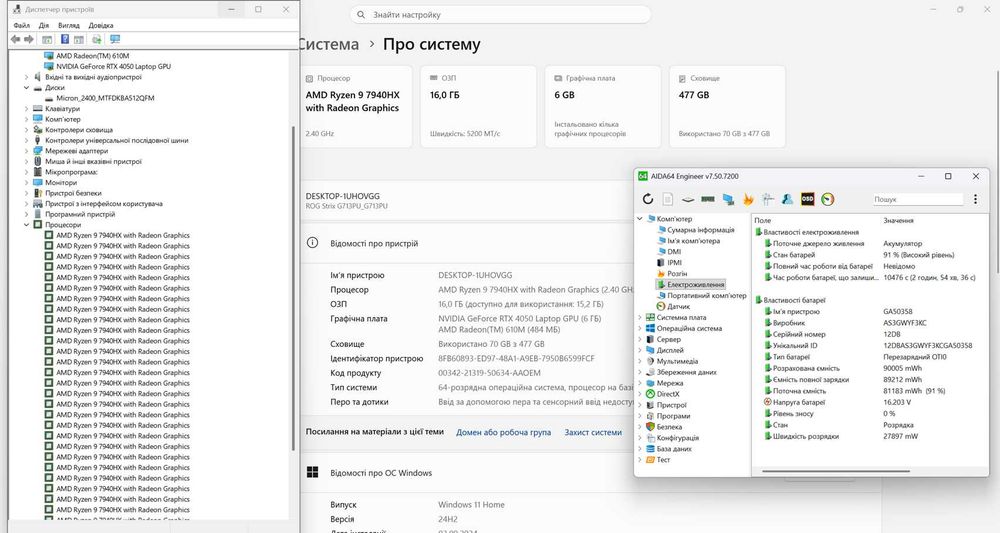This screenshot has height=533, width=1000.
Task: Expand the Клавіатури node
Action: tap(26, 109)
